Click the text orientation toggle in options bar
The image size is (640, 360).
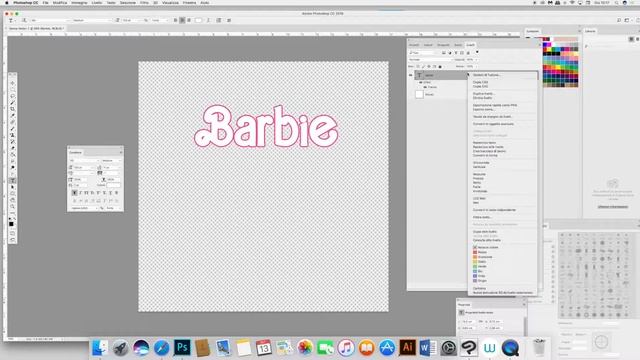click(x=24, y=20)
